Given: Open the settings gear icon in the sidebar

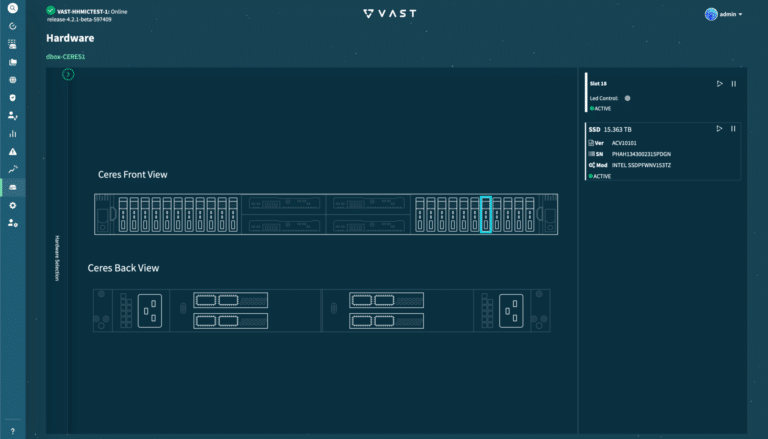Looking at the screenshot, I should (x=13, y=205).
